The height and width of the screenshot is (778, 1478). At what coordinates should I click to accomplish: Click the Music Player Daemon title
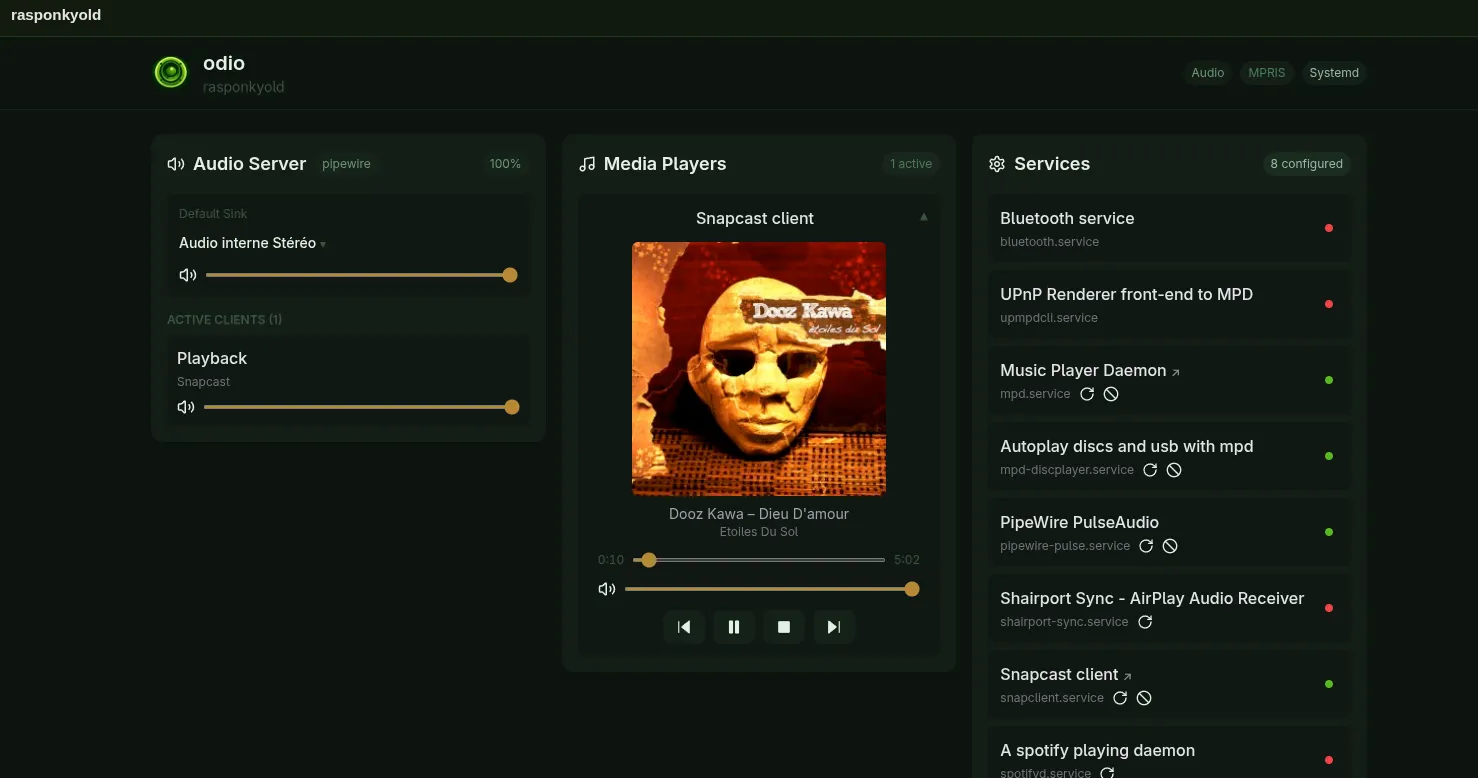tap(1083, 370)
